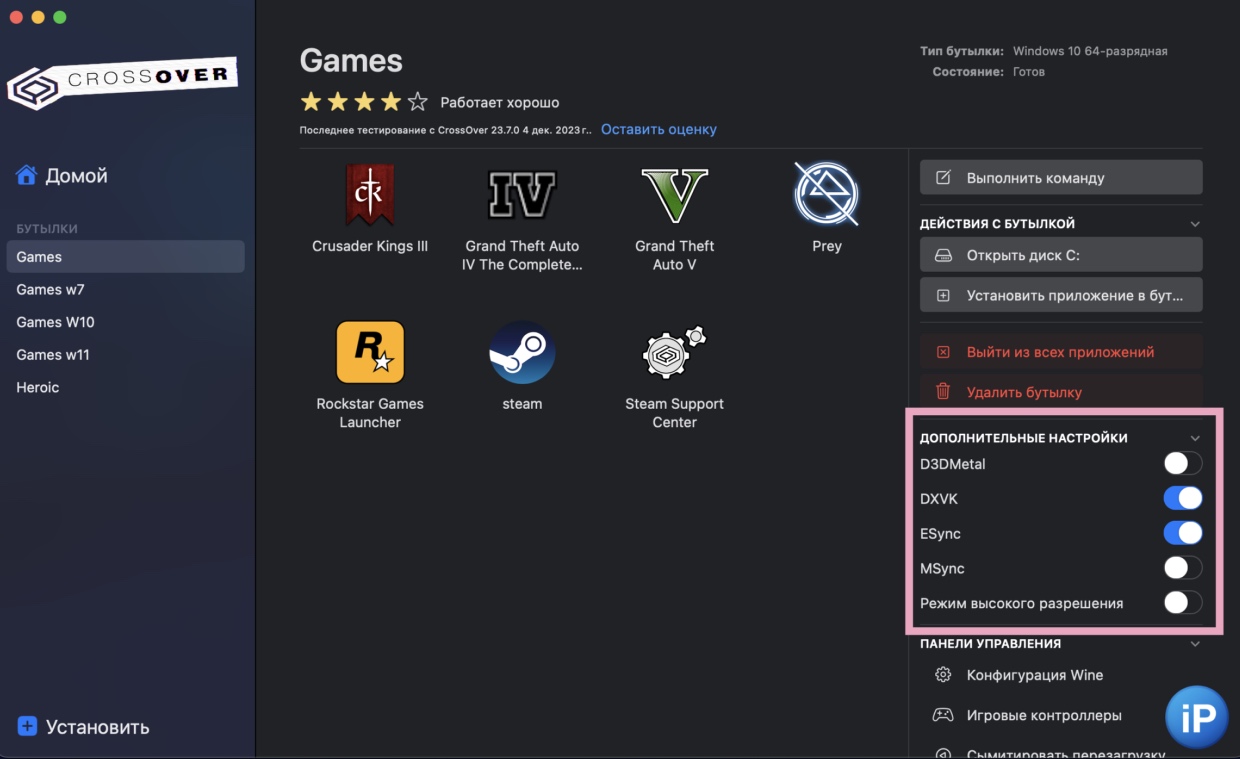Click the Оставить оценку link
The width and height of the screenshot is (1240, 759).
pos(659,129)
